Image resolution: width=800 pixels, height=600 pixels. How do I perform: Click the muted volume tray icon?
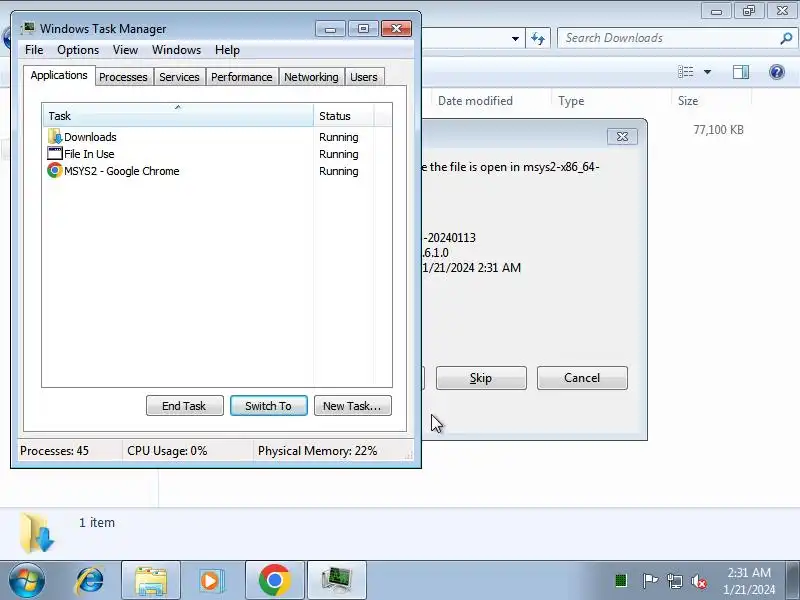[x=699, y=581]
